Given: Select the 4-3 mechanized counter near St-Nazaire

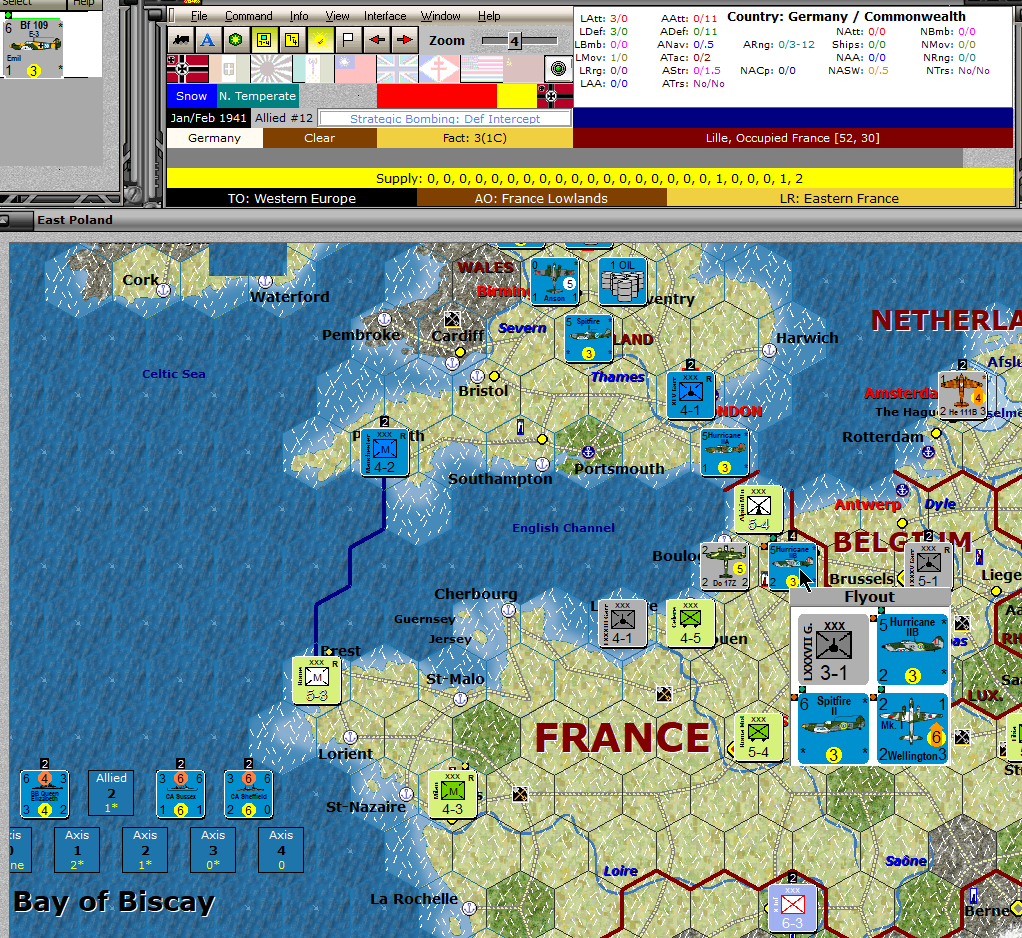Looking at the screenshot, I should pos(452,795).
